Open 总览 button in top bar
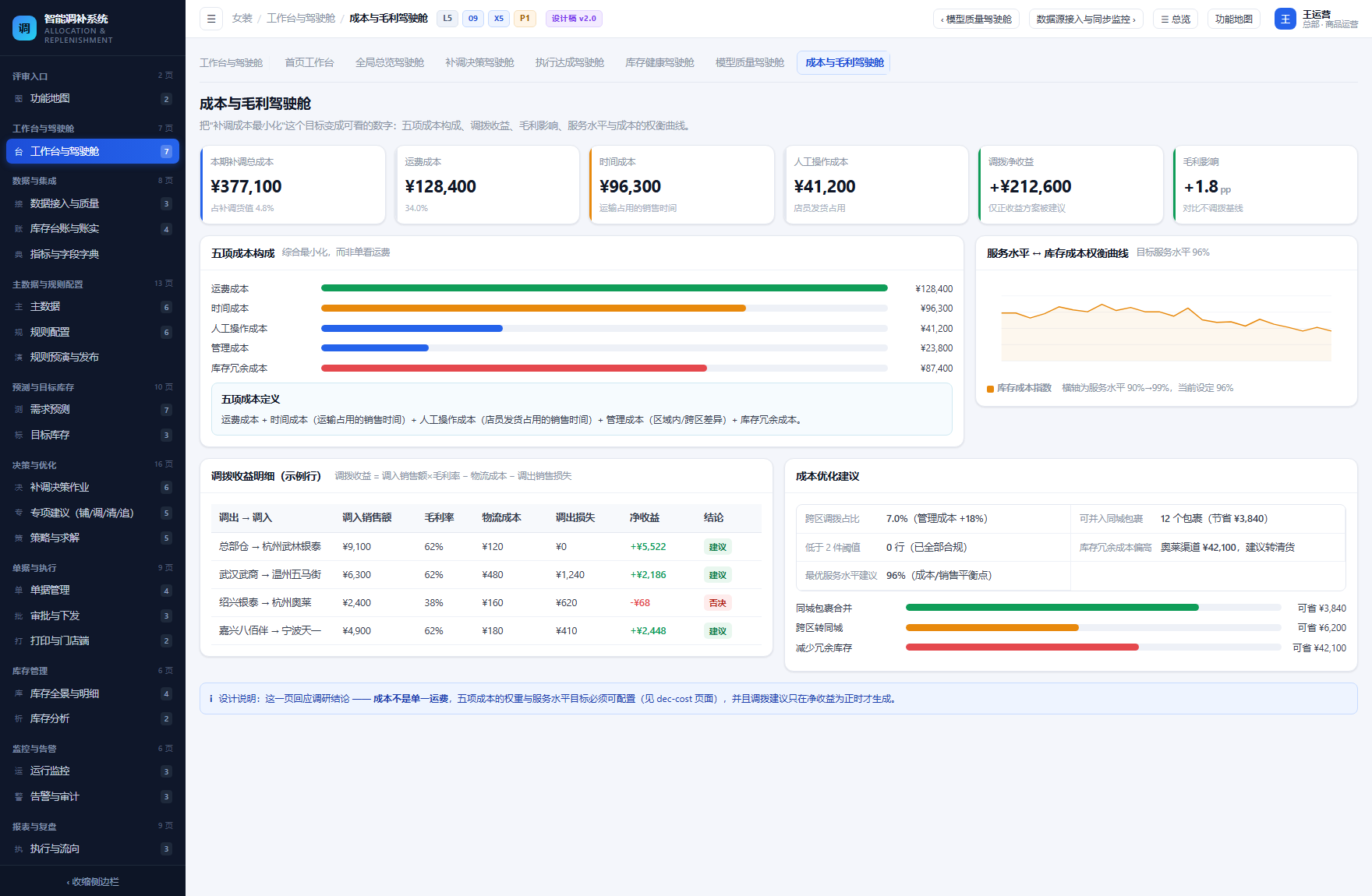Image resolution: width=1372 pixels, height=896 pixels. 1176,19
